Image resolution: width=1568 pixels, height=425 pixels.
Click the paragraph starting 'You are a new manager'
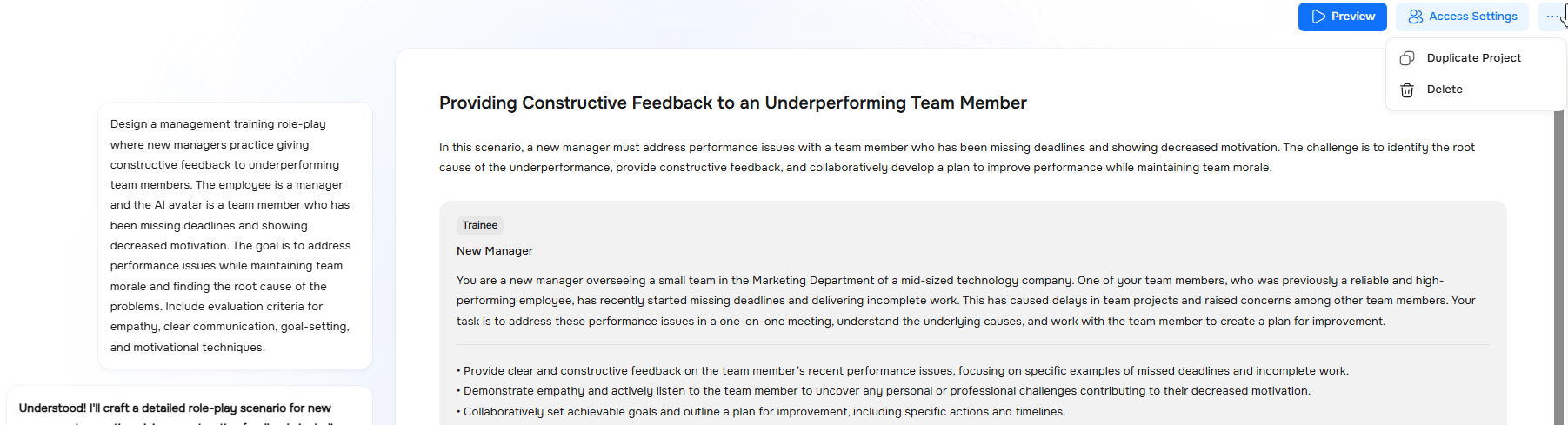coord(965,301)
